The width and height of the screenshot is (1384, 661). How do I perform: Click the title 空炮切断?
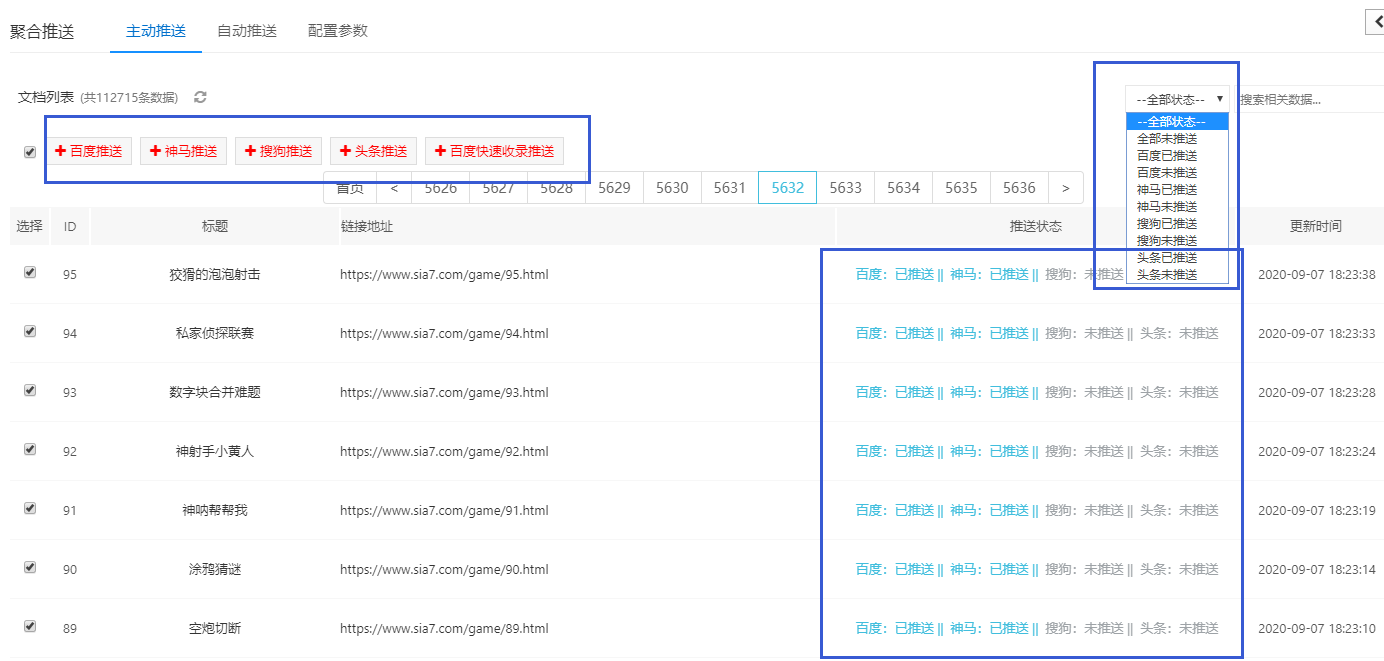(215, 628)
